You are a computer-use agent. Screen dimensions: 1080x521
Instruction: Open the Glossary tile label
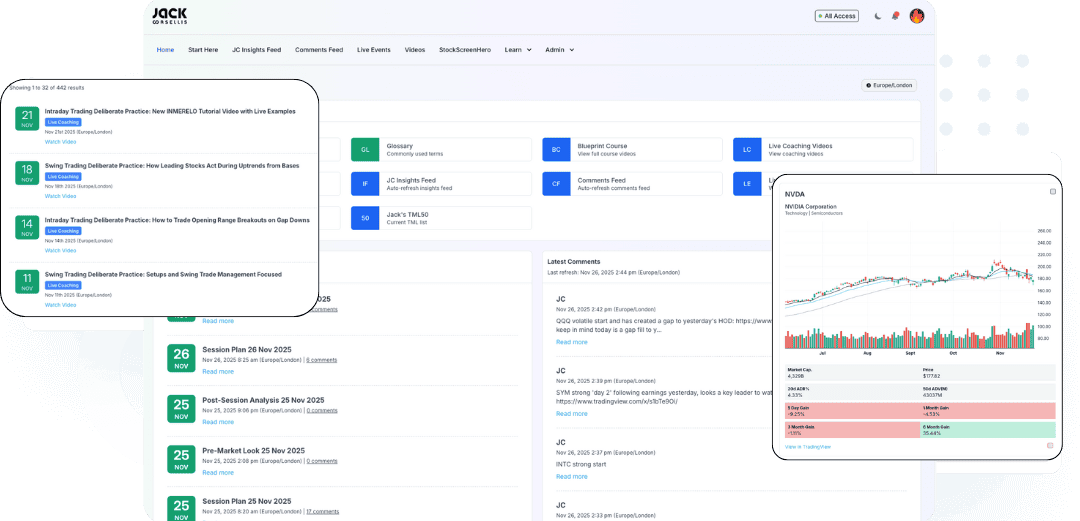pyautogui.click(x=399, y=146)
